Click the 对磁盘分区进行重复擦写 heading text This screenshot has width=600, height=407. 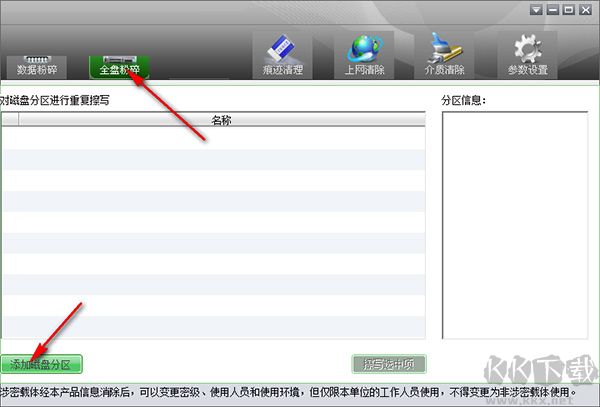pos(55,100)
